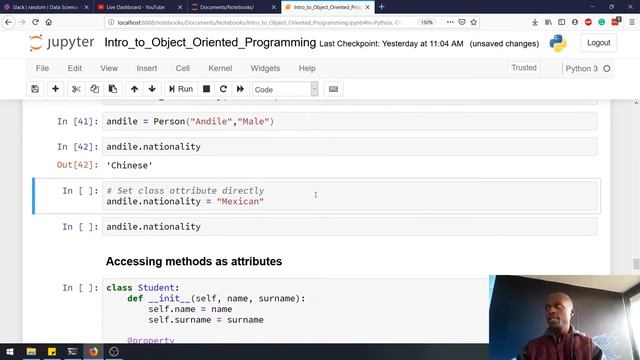
Task: Close the Intro_to_Object_Oriented tab
Action: click(367, 7)
